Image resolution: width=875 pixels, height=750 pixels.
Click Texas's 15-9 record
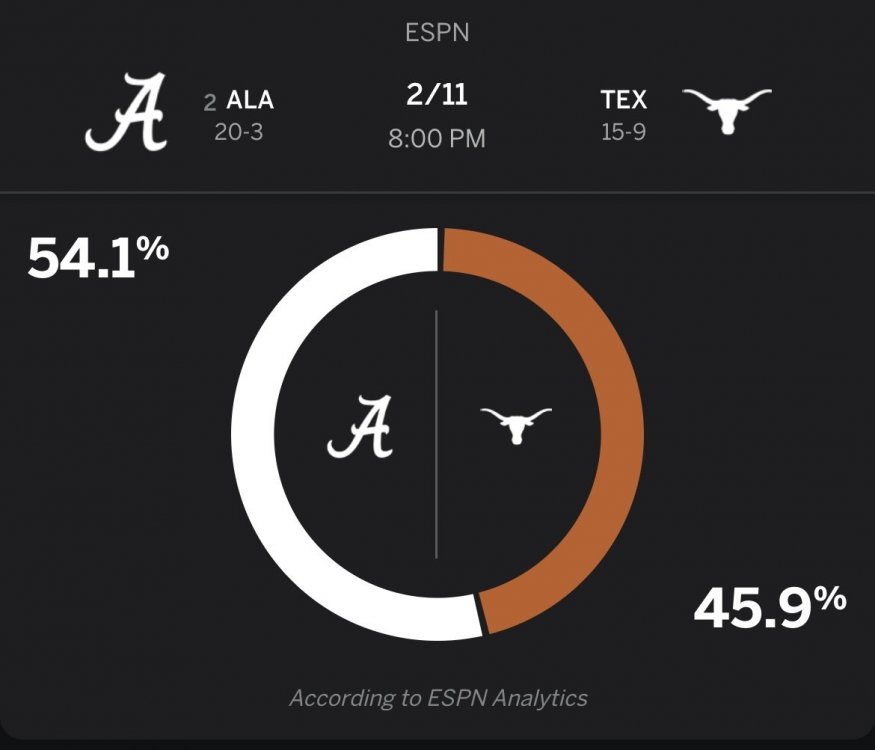(623, 131)
